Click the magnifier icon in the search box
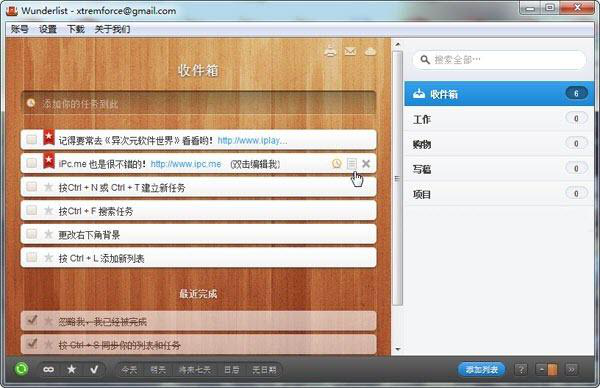Image resolution: width=600 pixels, height=388 pixels. [x=425, y=60]
